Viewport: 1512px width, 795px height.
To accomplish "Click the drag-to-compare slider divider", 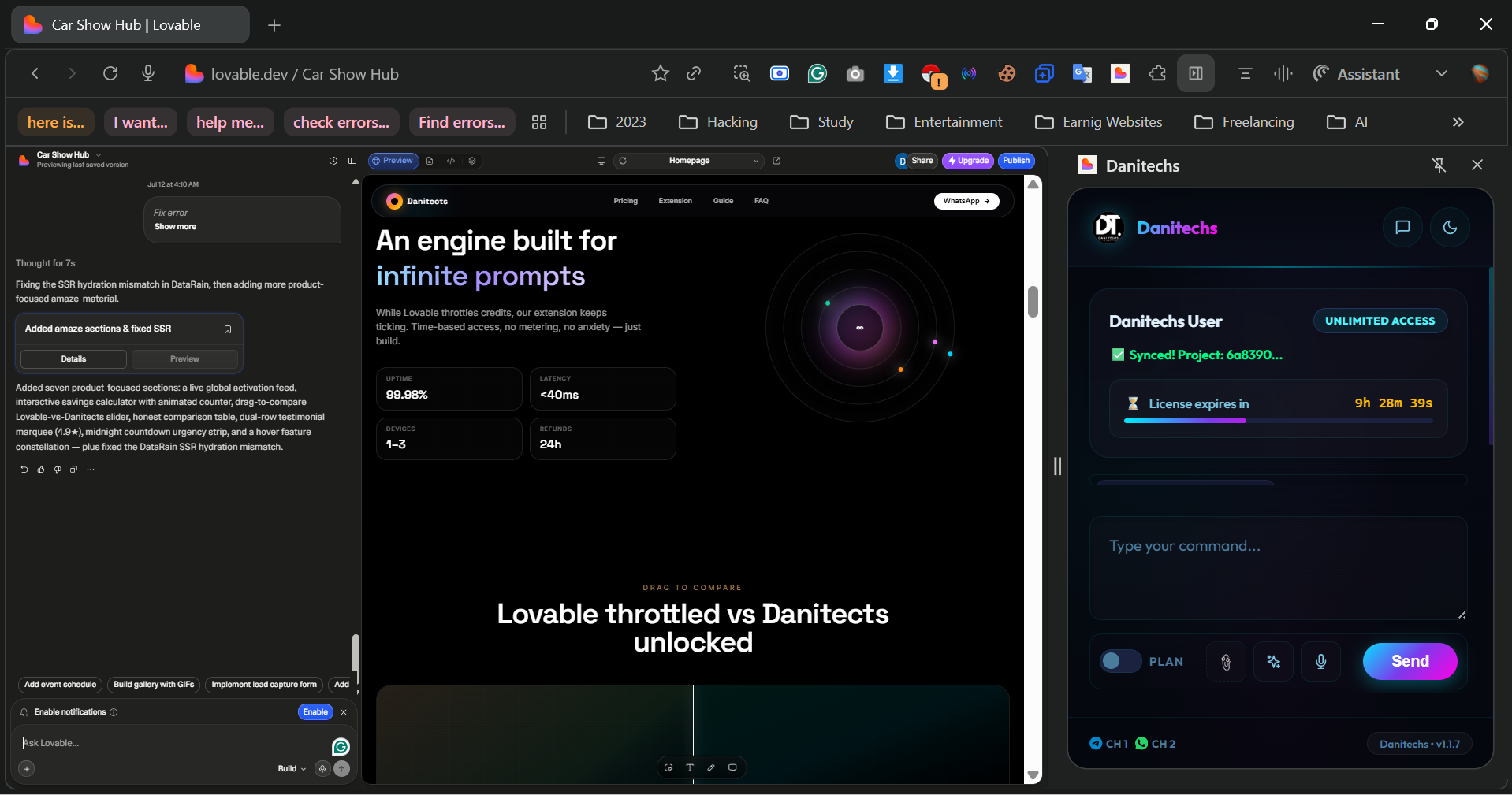I will pyautogui.click(x=693, y=733).
